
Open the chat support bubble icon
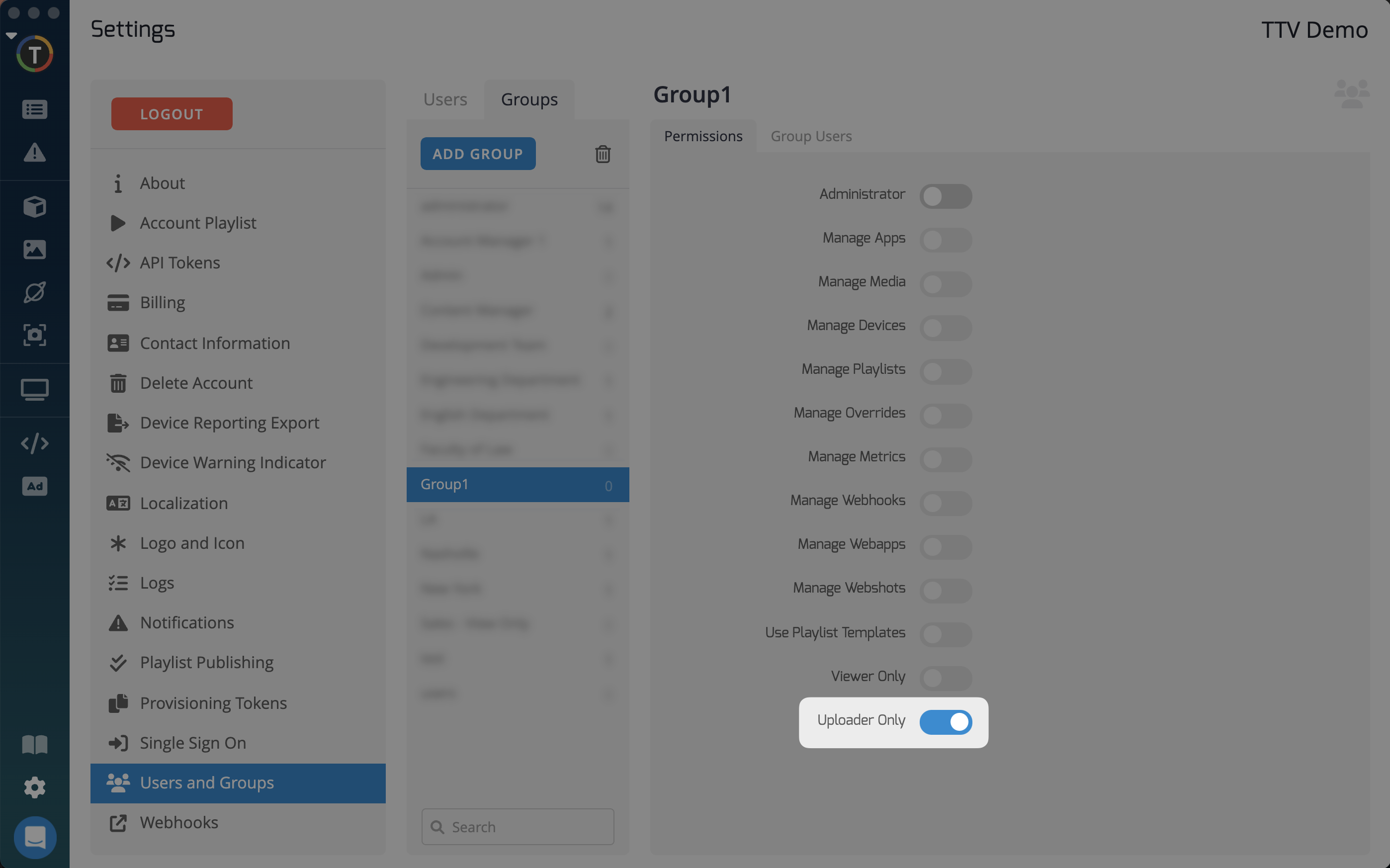[34, 837]
